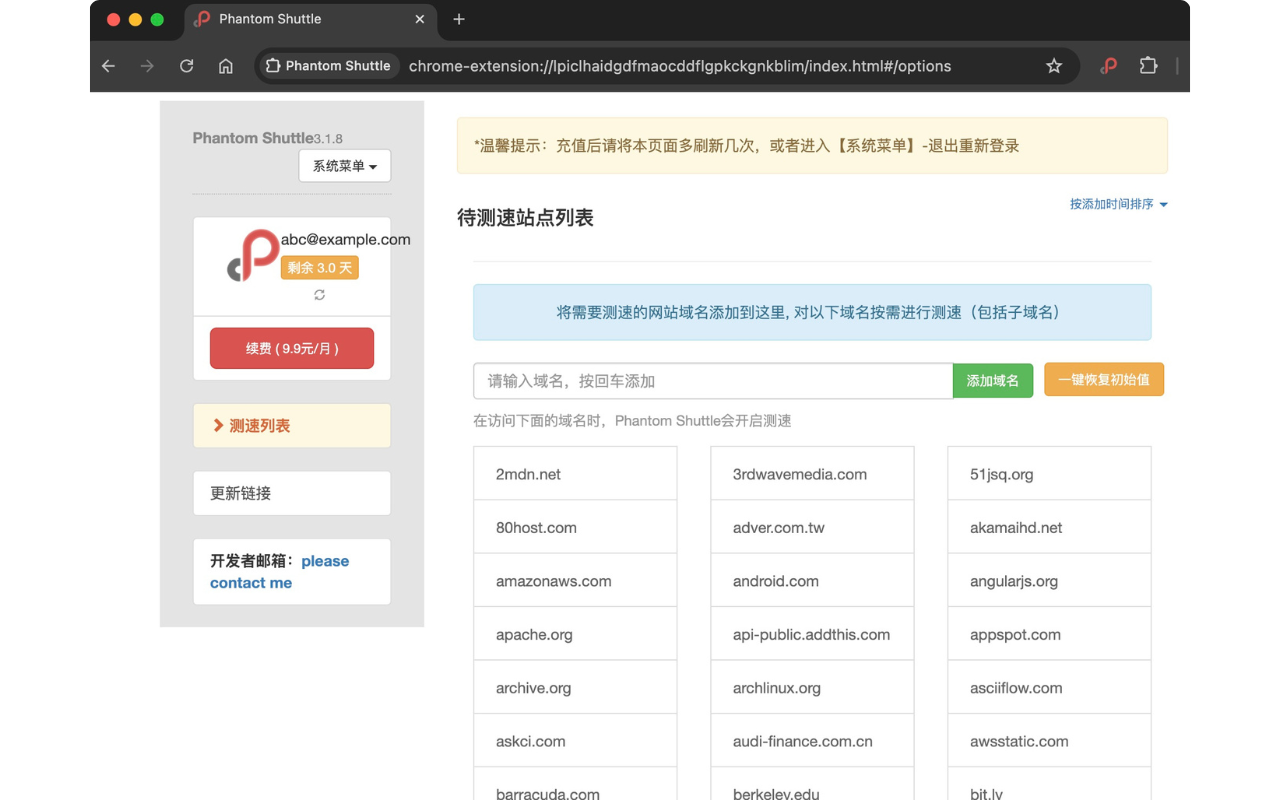Open the 按添加时间排序 sort dropdown
Screen dimensions: 1280x800
(x=1118, y=204)
